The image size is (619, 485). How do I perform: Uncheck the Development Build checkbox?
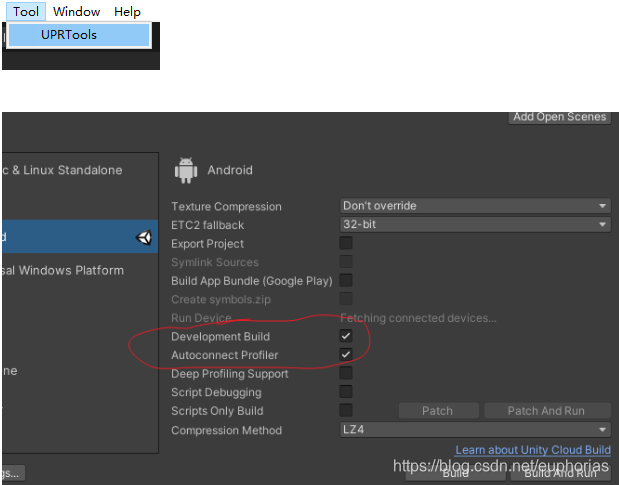(x=346, y=336)
